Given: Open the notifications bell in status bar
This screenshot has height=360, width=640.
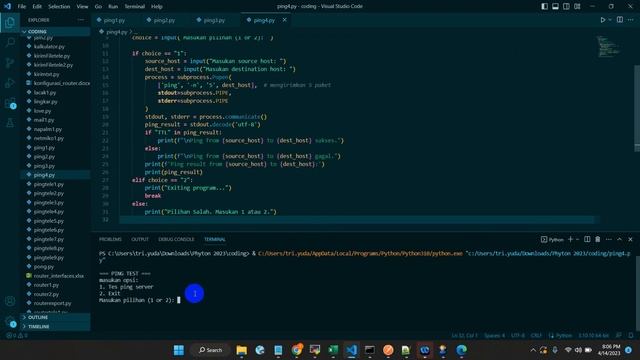Looking at the screenshot, I should click(x=631, y=335).
